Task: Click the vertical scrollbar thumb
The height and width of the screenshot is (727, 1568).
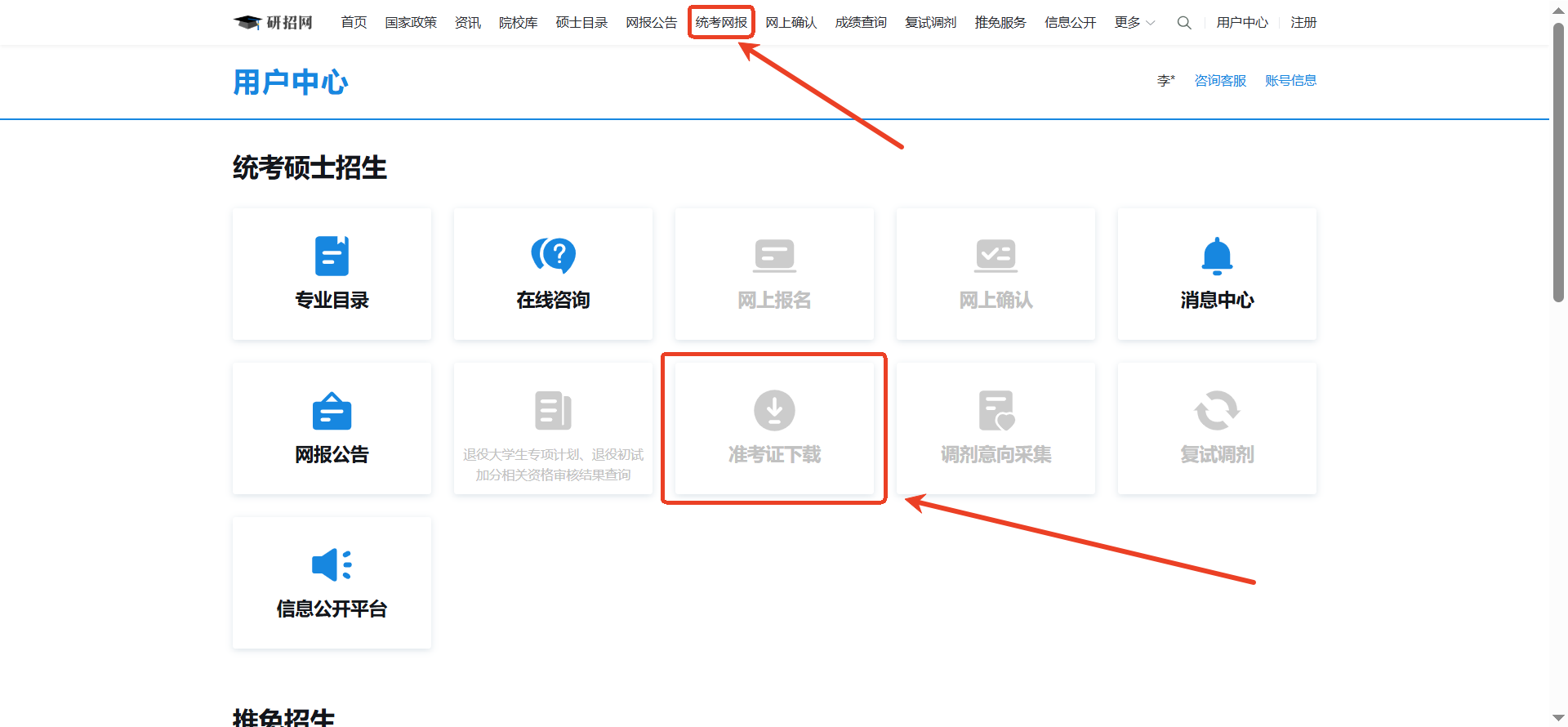Action: 1558,163
